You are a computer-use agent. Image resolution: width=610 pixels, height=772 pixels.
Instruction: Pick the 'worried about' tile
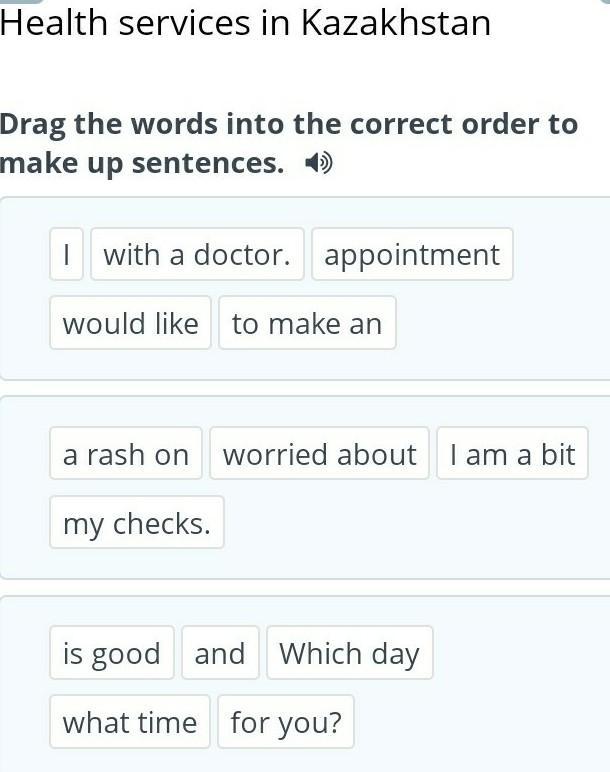(320, 454)
